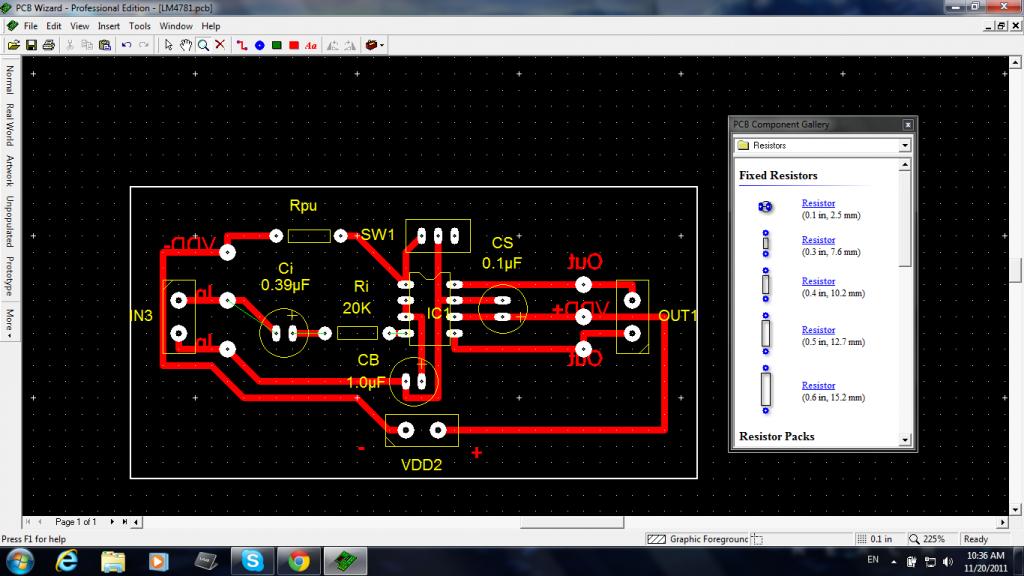Open the Insert menu

(x=109, y=25)
